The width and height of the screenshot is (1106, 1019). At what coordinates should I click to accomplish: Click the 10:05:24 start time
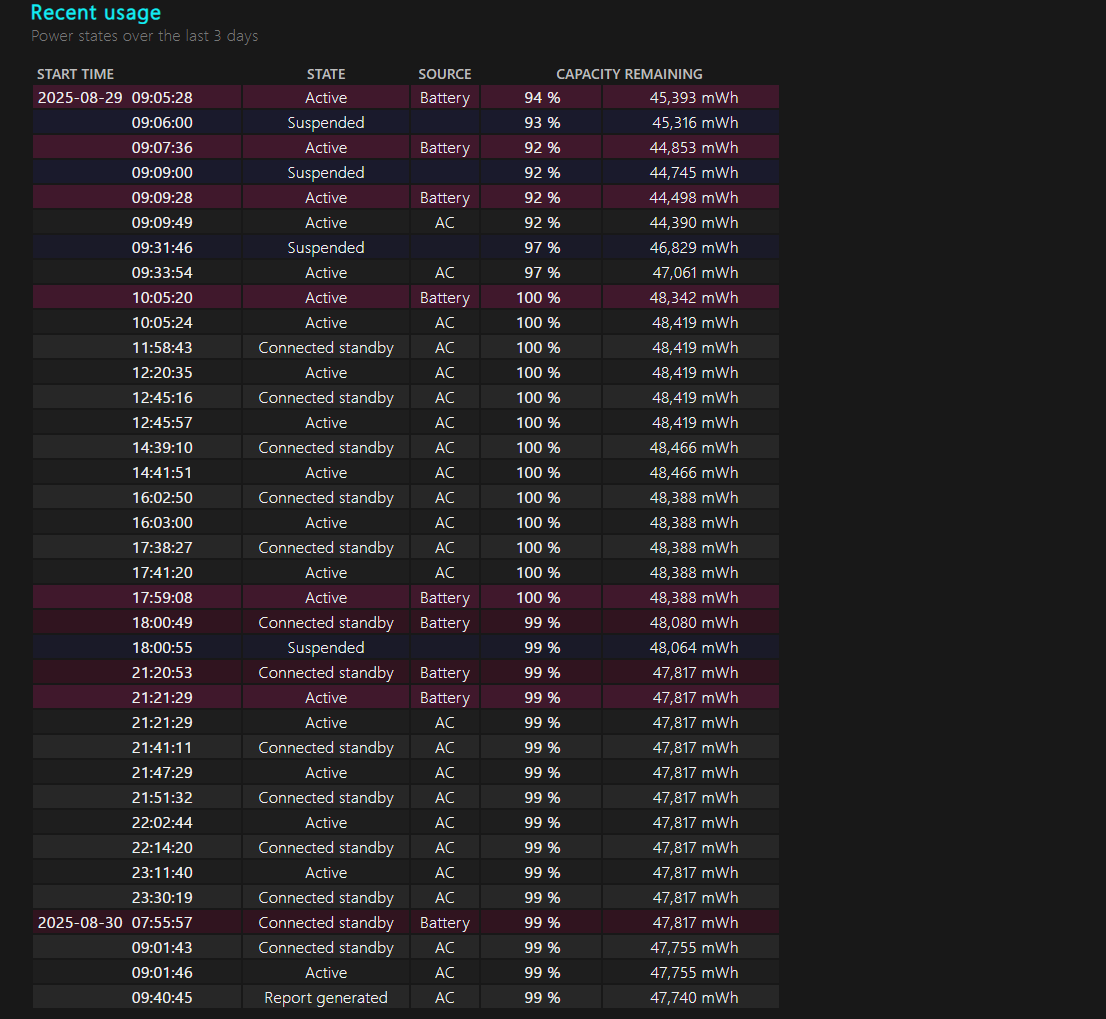[x=162, y=323]
